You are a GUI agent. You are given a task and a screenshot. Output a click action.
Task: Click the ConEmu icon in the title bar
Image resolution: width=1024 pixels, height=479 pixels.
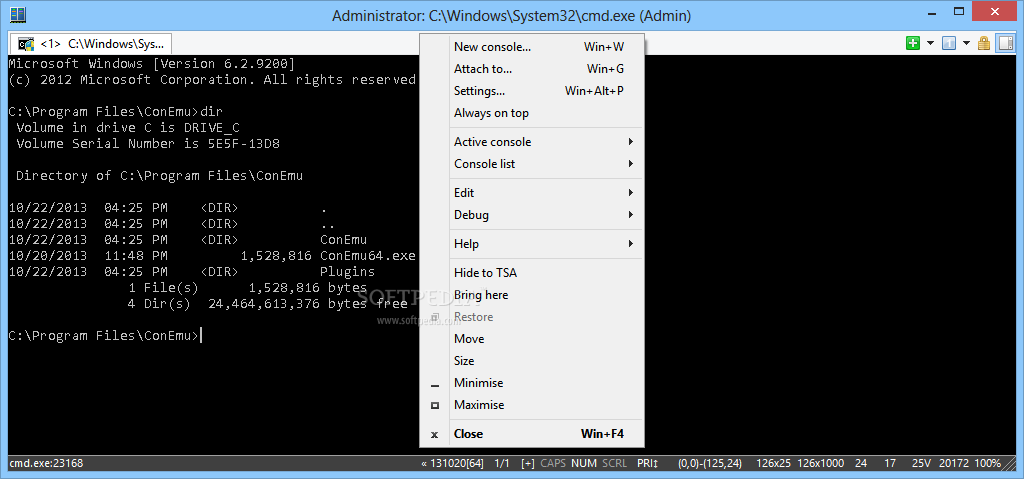[x=18, y=14]
